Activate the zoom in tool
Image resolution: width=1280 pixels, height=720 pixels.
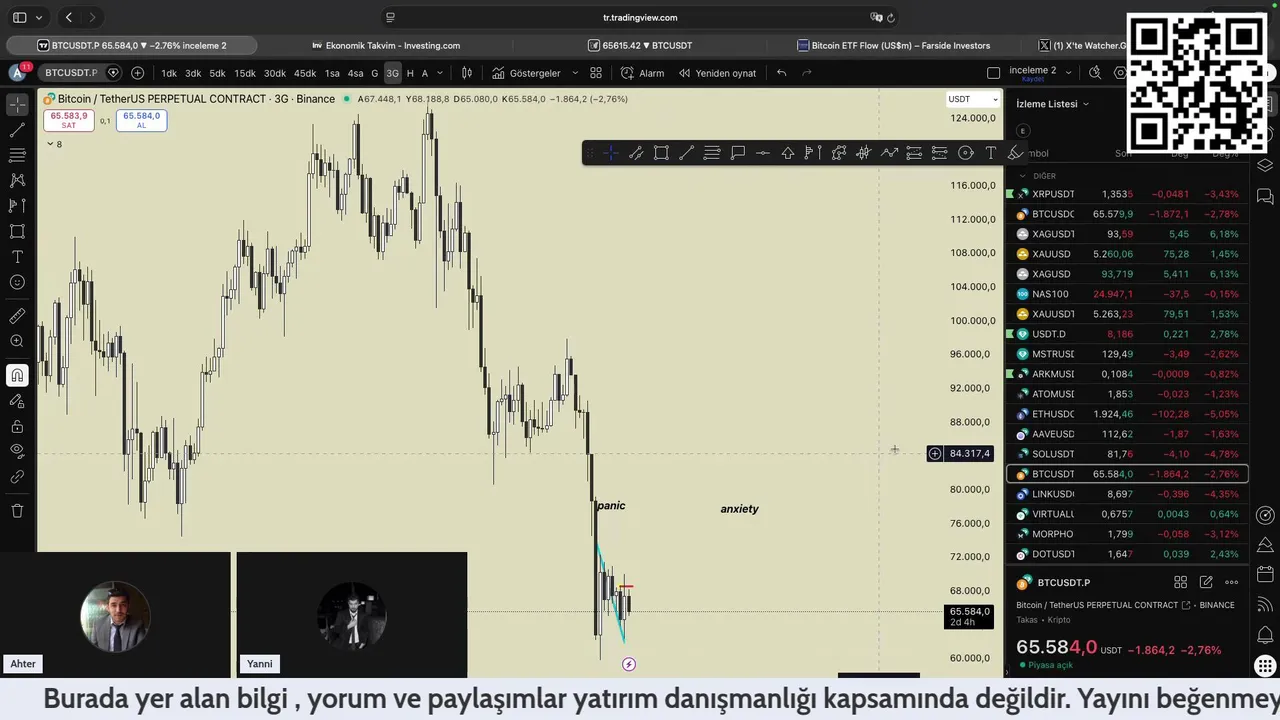click(x=17, y=341)
